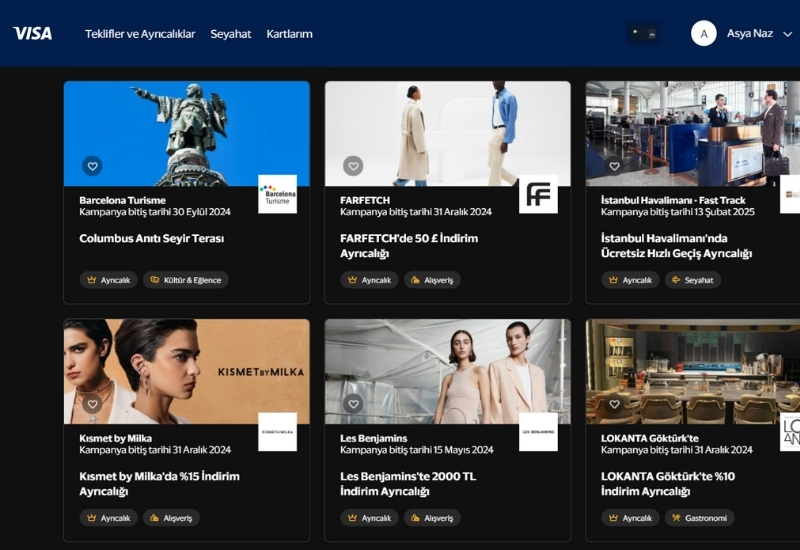
Task: Go to Kartlarım page
Action: tap(289, 34)
